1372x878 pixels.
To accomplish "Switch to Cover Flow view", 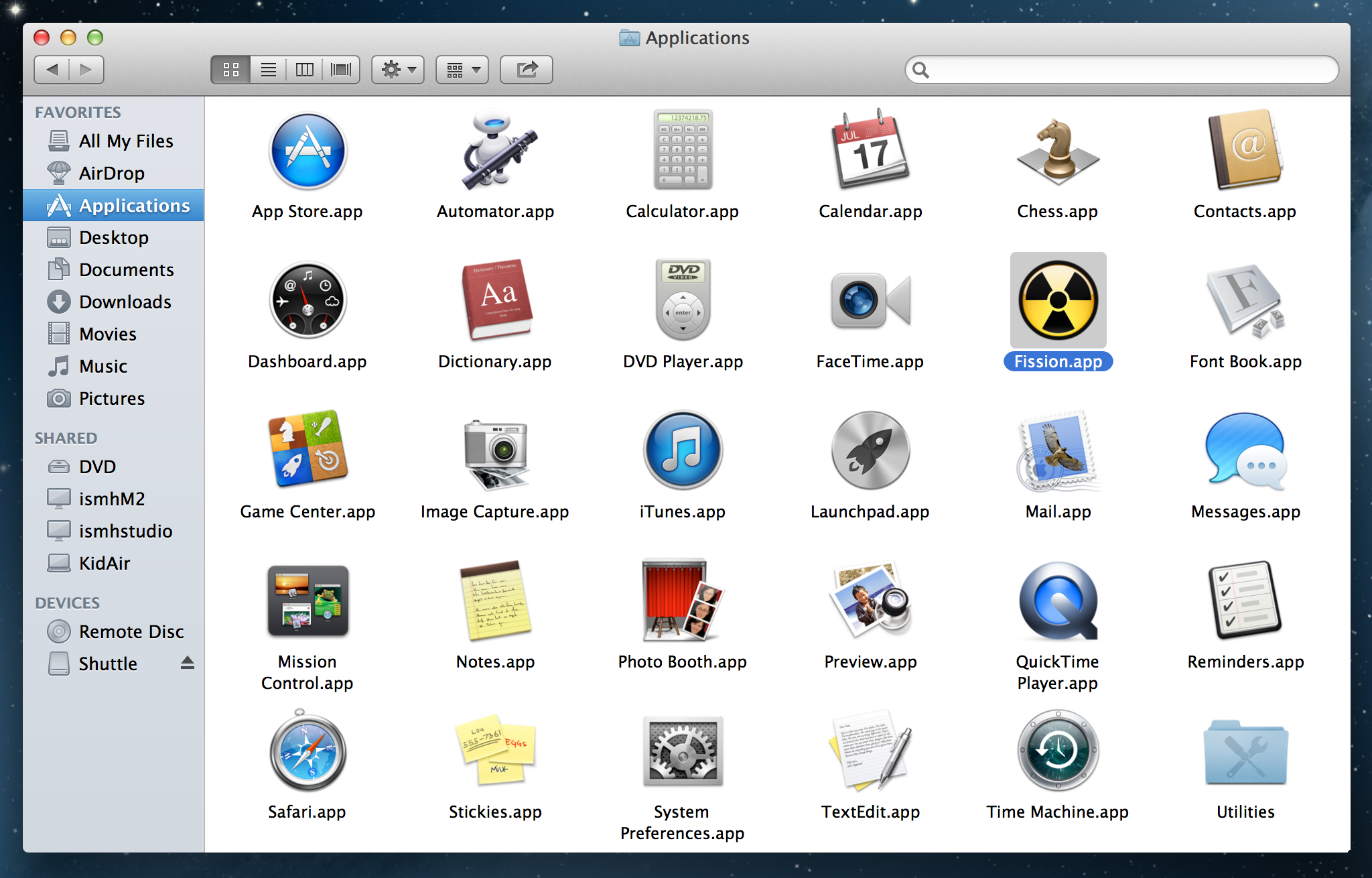I will click(342, 70).
